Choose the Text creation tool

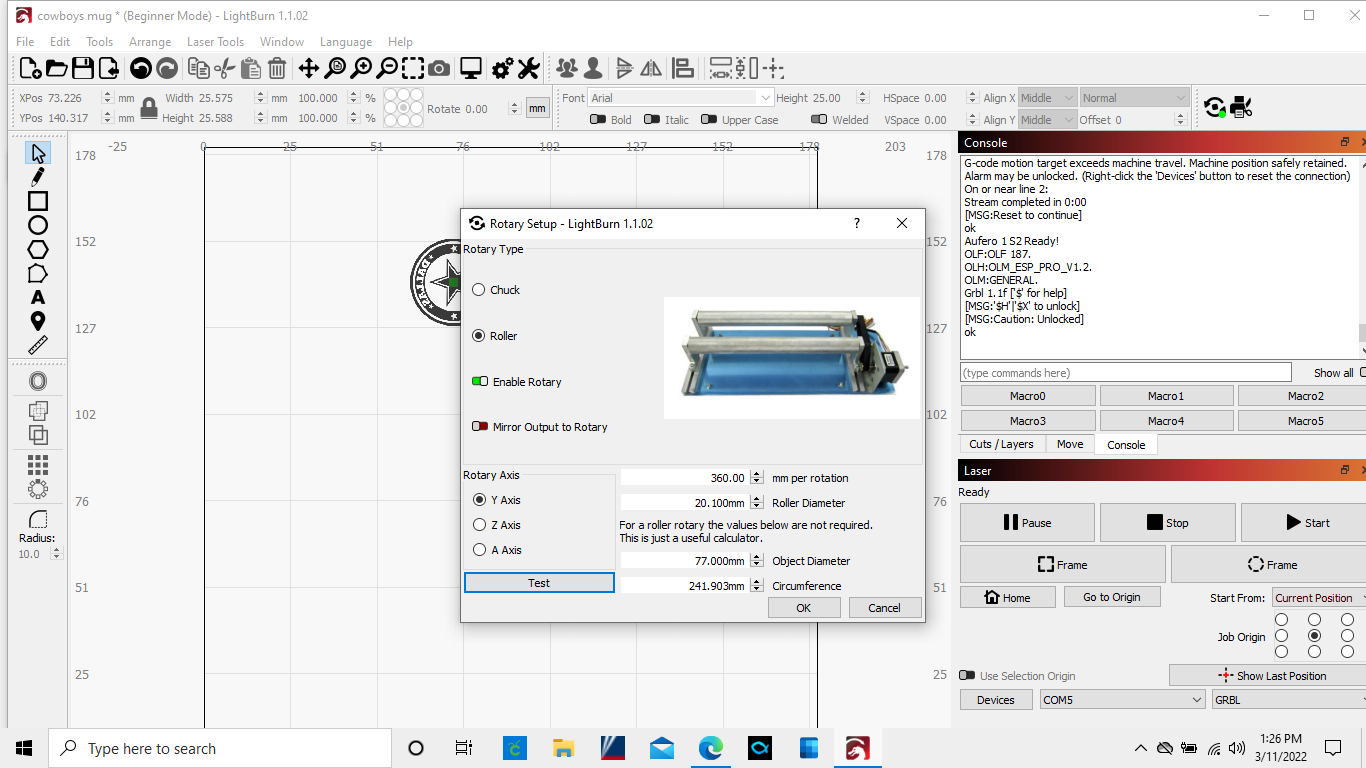click(x=38, y=297)
